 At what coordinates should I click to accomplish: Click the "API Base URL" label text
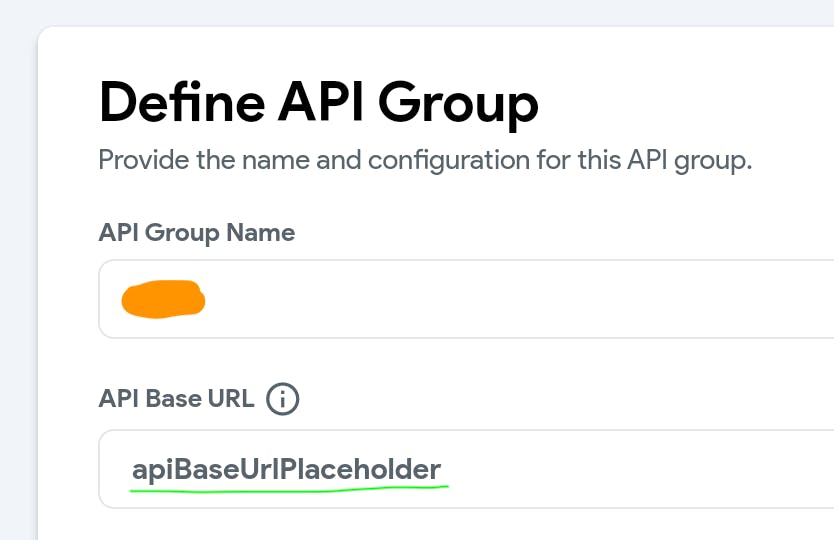[178, 399]
